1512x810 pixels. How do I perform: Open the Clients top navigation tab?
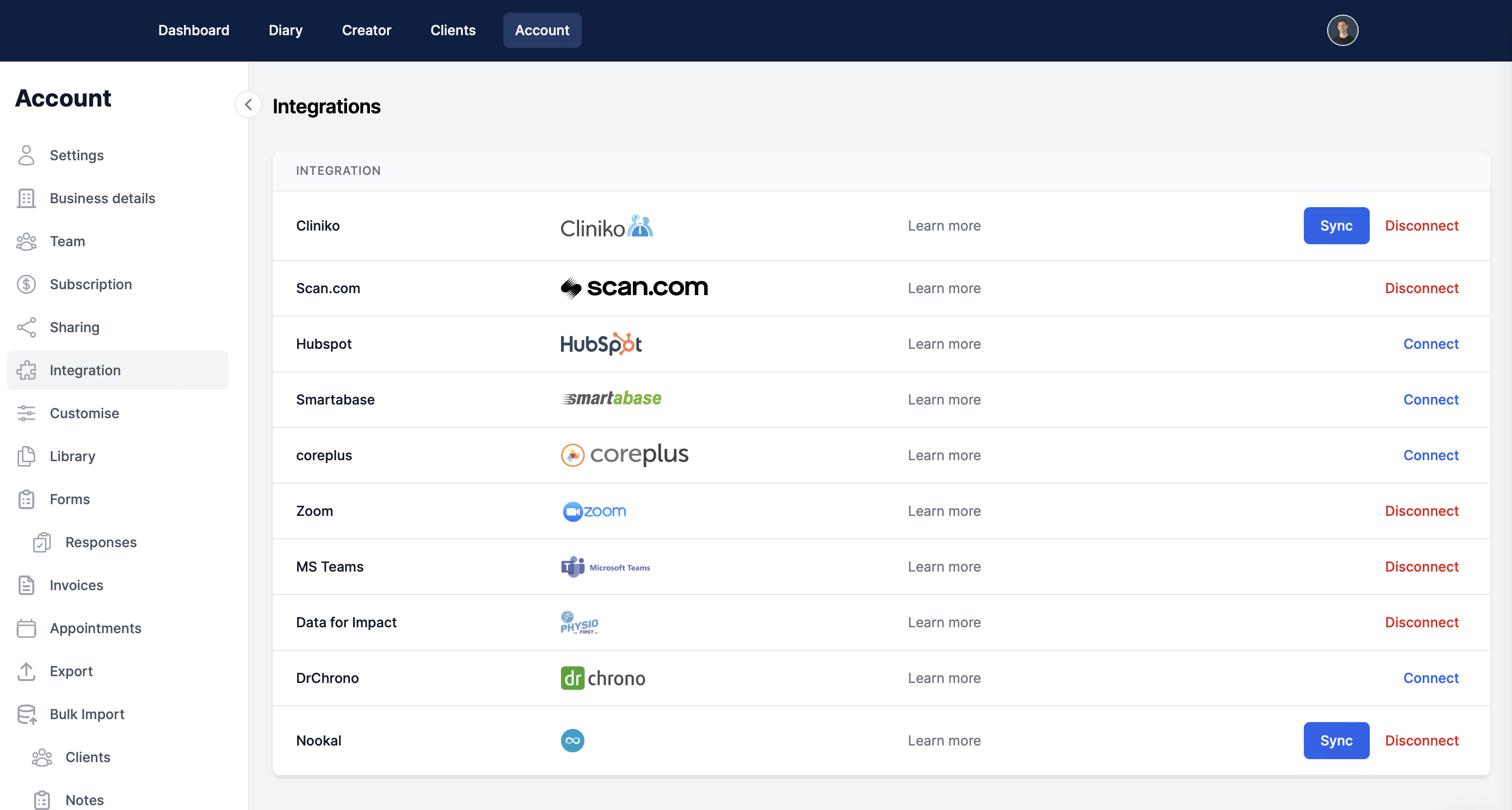click(453, 30)
